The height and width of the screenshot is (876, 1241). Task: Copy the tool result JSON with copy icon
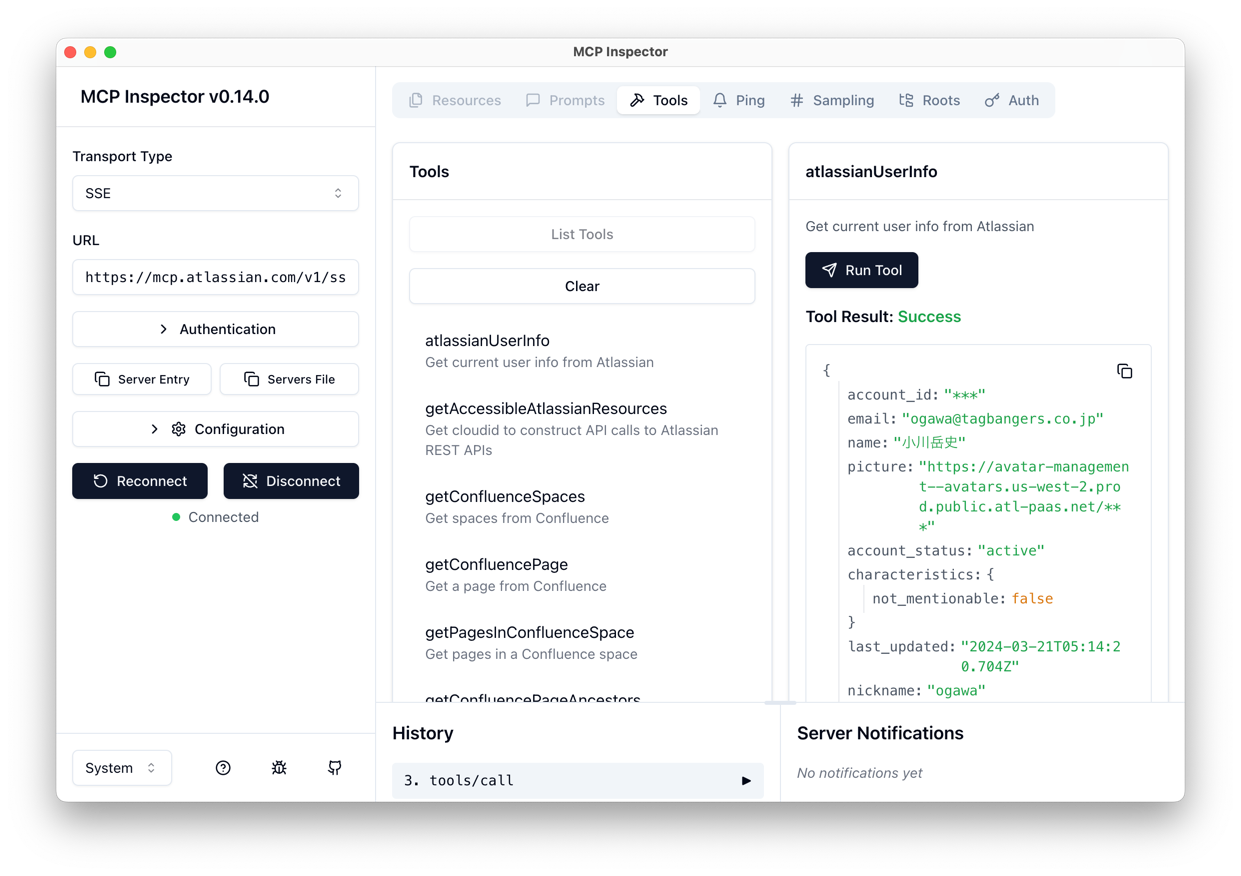coord(1125,371)
